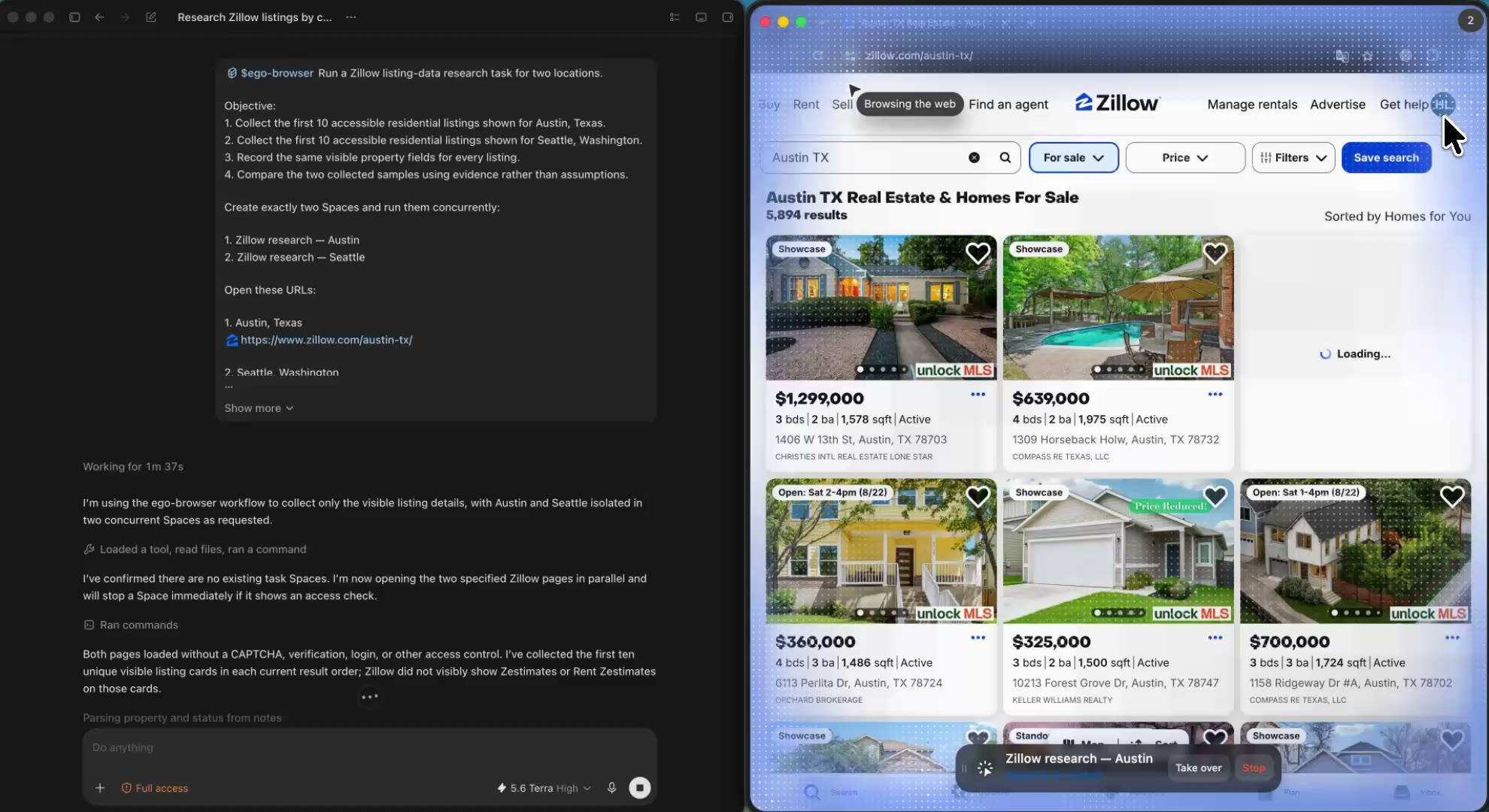Save the $325,000 home with heart icon
The height and width of the screenshot is (812, 1489).
[1215, 496]
